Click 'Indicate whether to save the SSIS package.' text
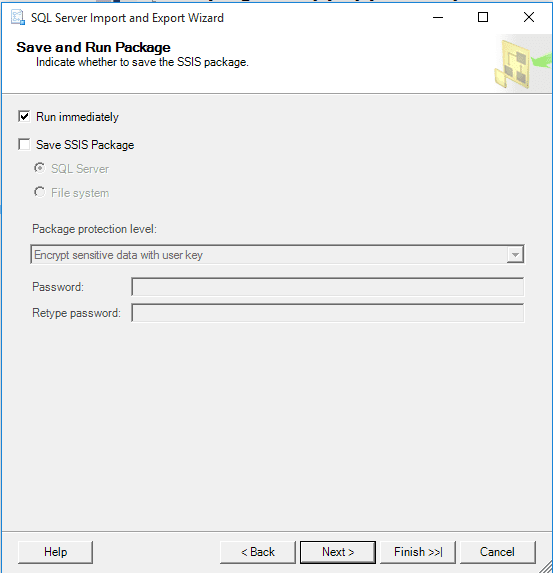 point(142,62)
